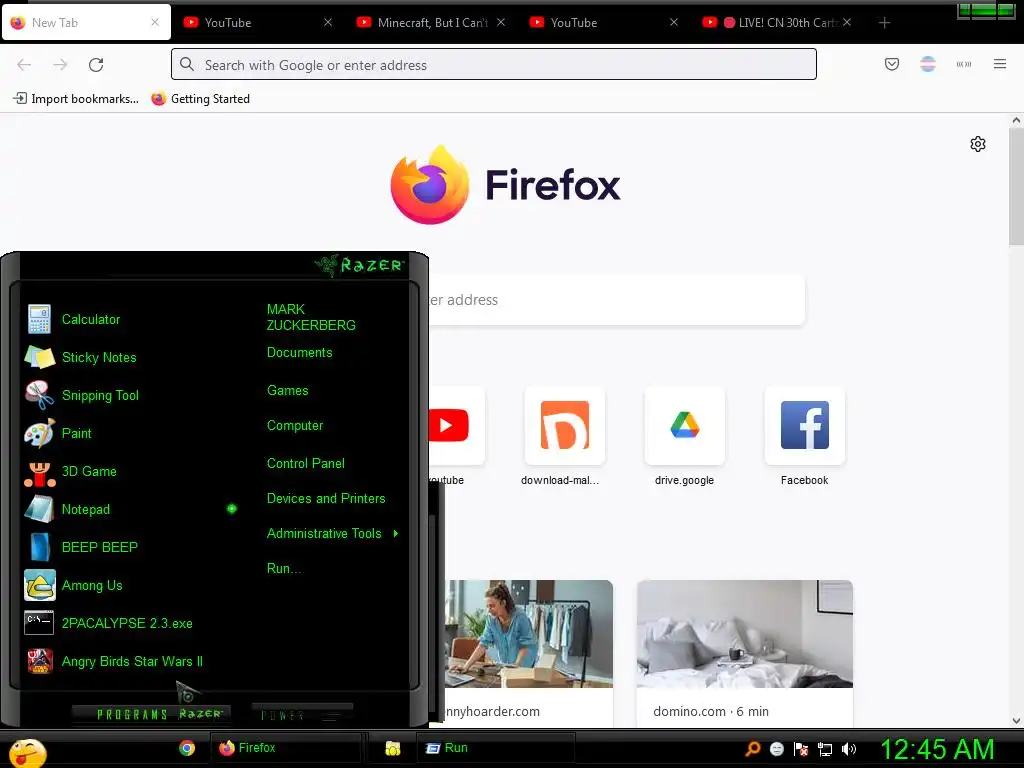Click the page vertical scrollbar thumb
The image size is (1024, 768).
coord(1016,186)
